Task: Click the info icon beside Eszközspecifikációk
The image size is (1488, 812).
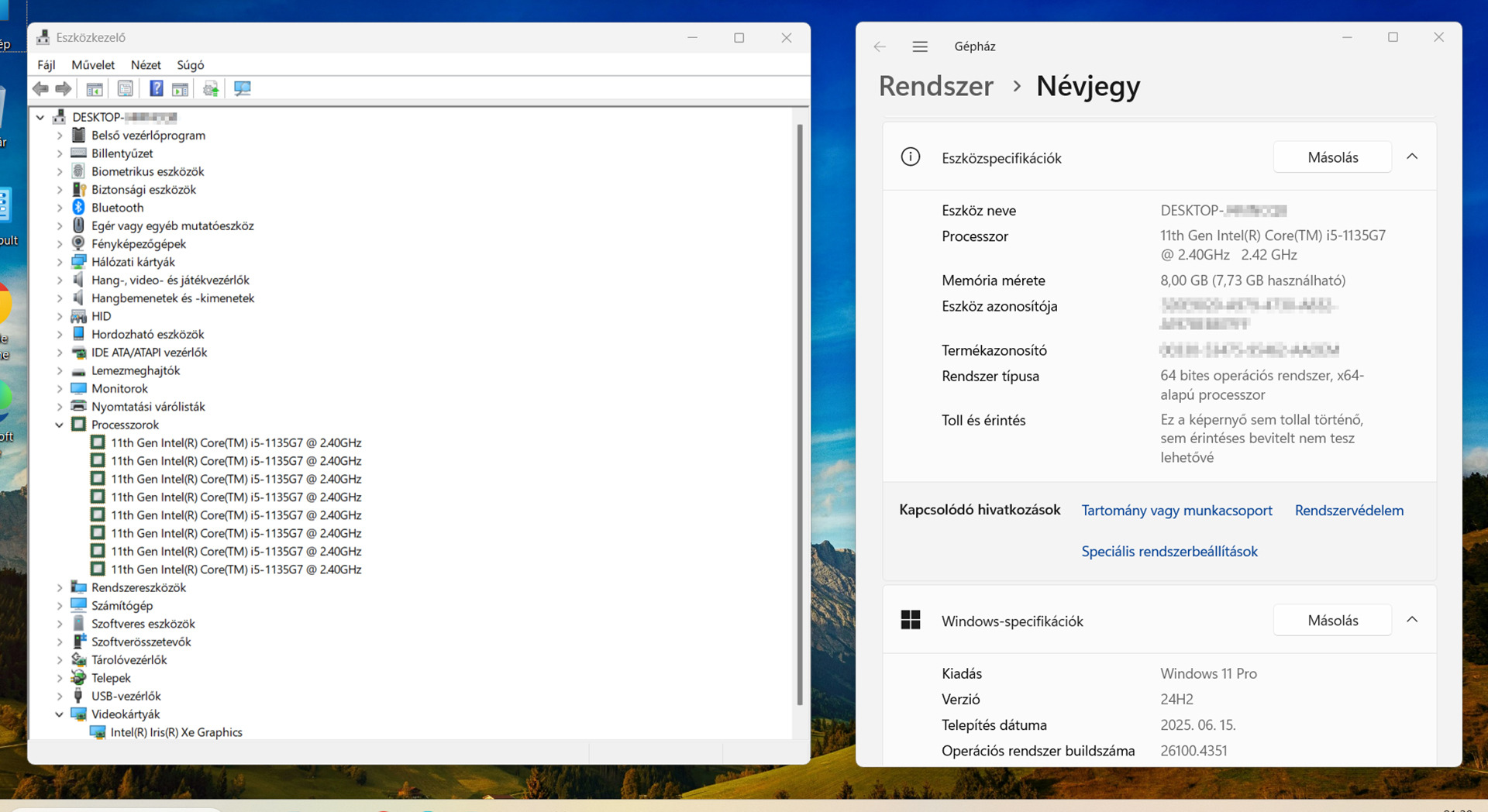Action: [911, 157]
